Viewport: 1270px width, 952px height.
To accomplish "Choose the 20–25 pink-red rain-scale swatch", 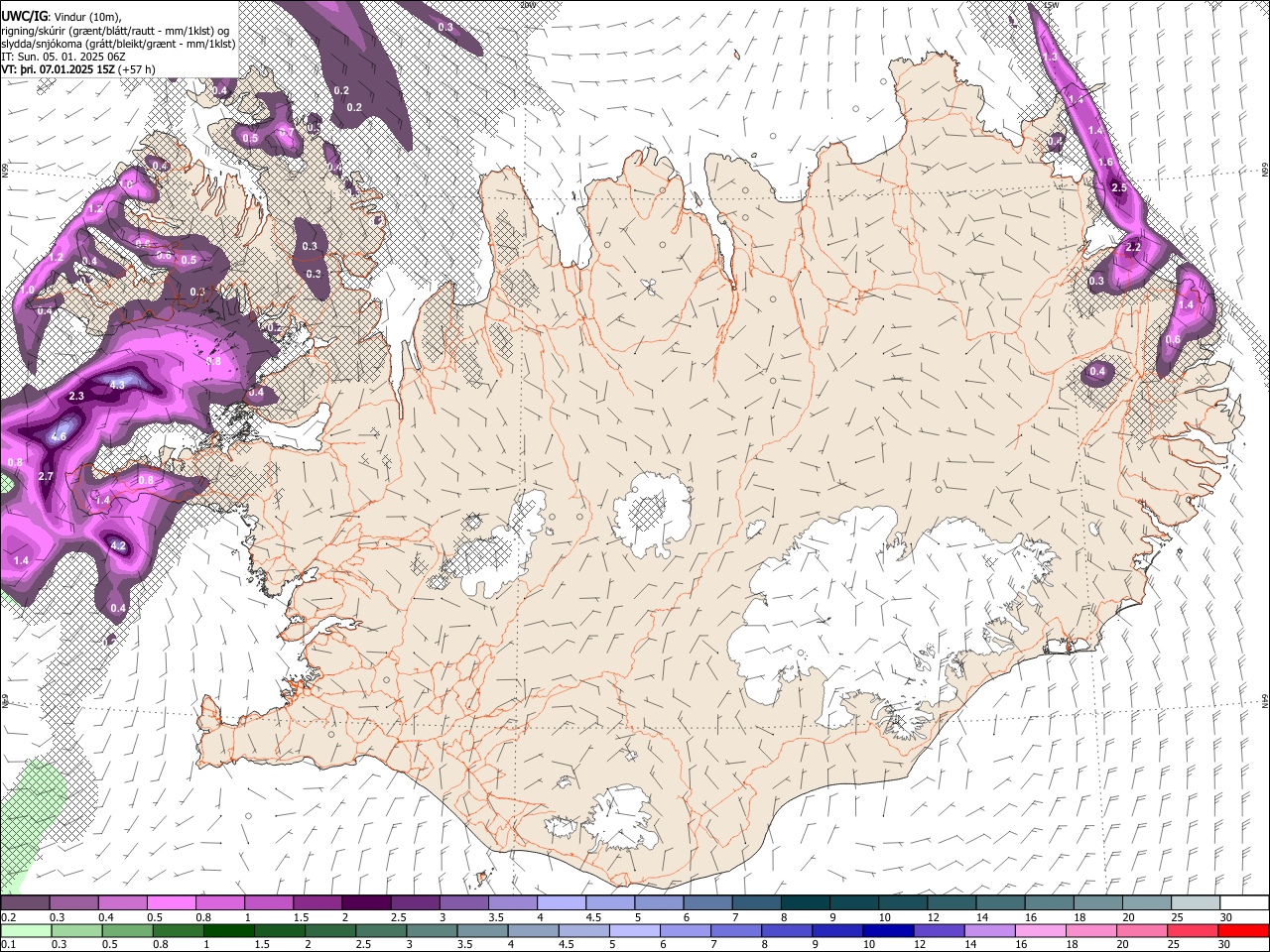I will 1143,930.
